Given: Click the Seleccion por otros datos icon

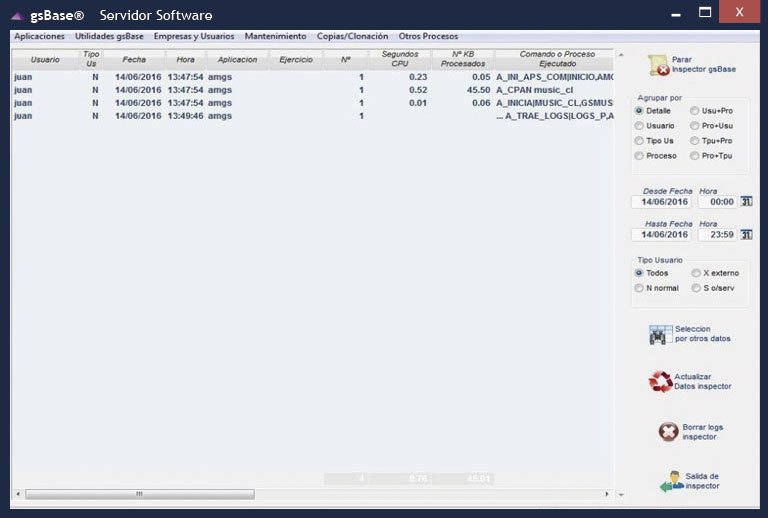Looking at the screenshot, I should (660, 334).
